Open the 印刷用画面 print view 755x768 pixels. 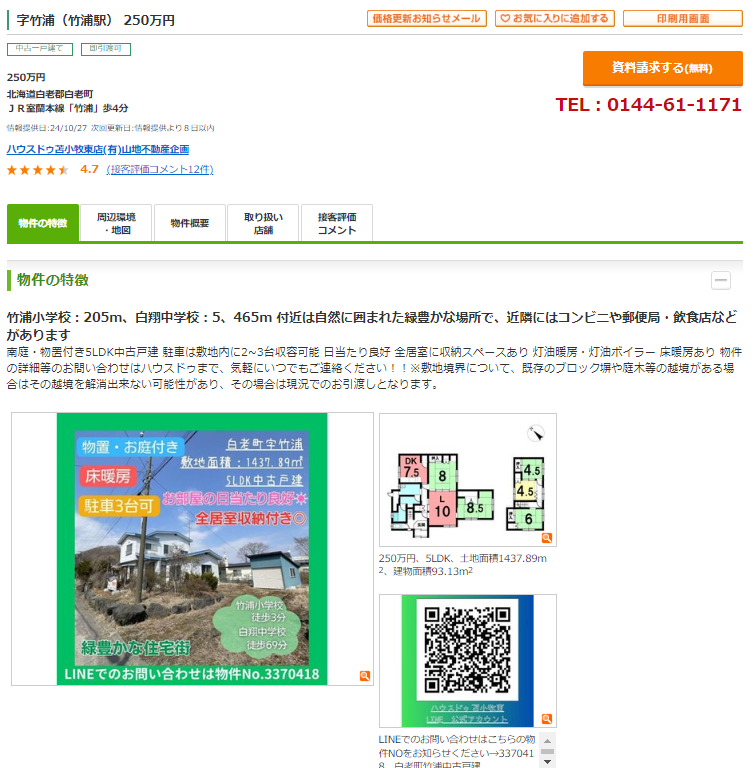point(682,19)
